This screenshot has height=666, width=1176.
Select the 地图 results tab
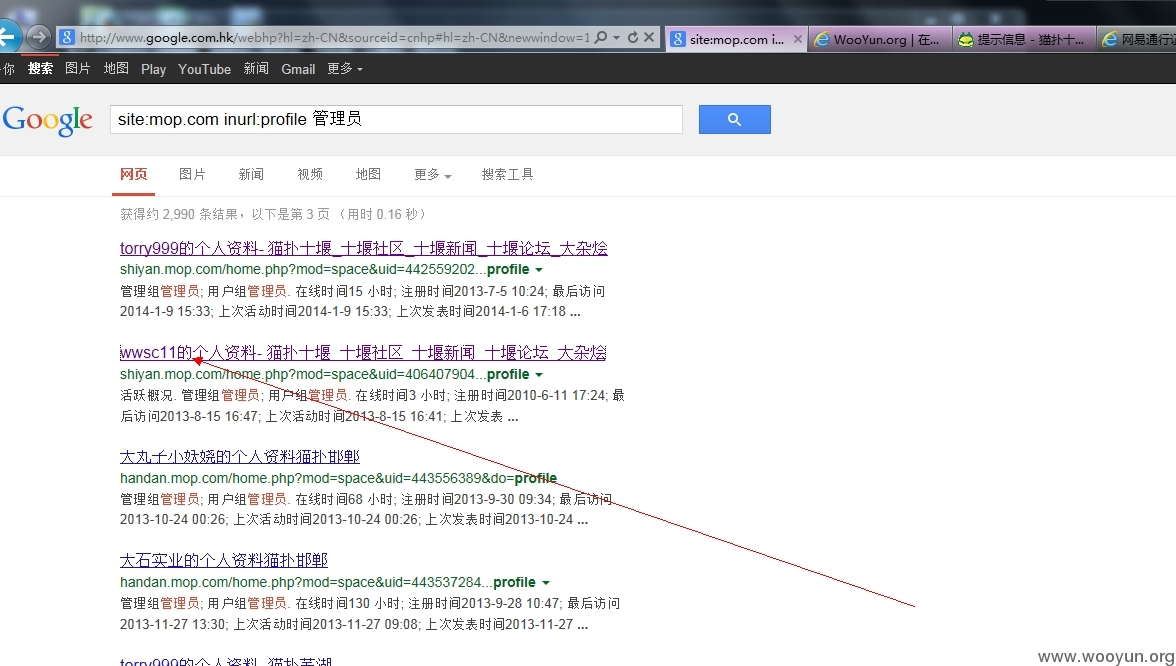[368, 175]
